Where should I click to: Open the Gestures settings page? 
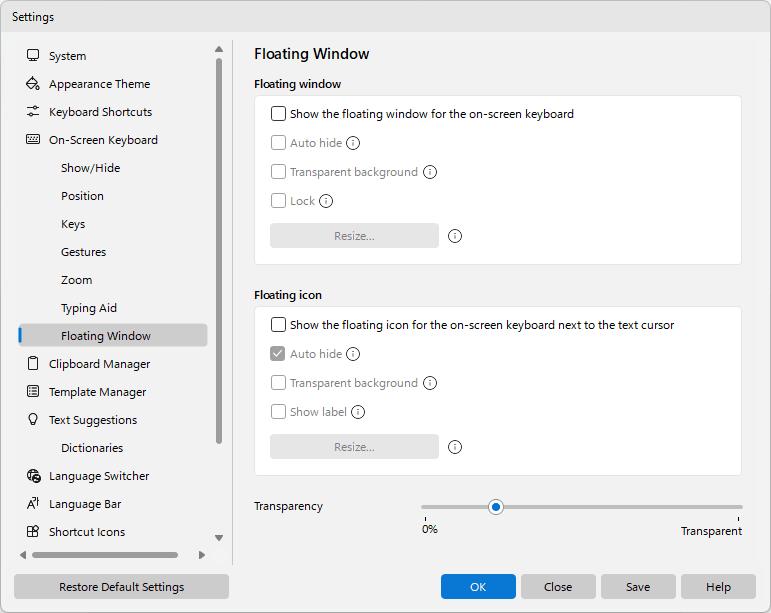[x=83, y=252]
